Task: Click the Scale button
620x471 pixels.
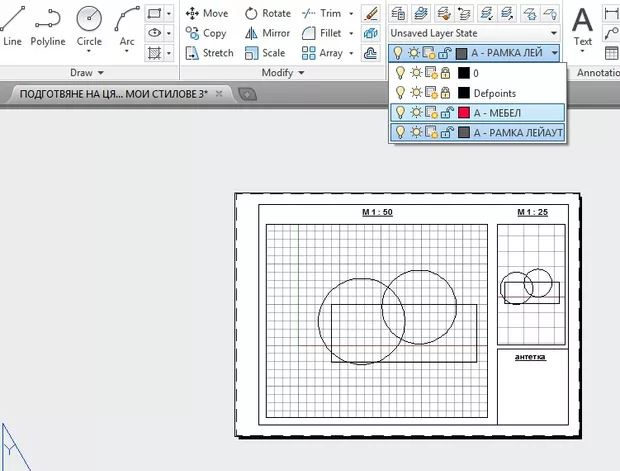Action: (266, 53)
